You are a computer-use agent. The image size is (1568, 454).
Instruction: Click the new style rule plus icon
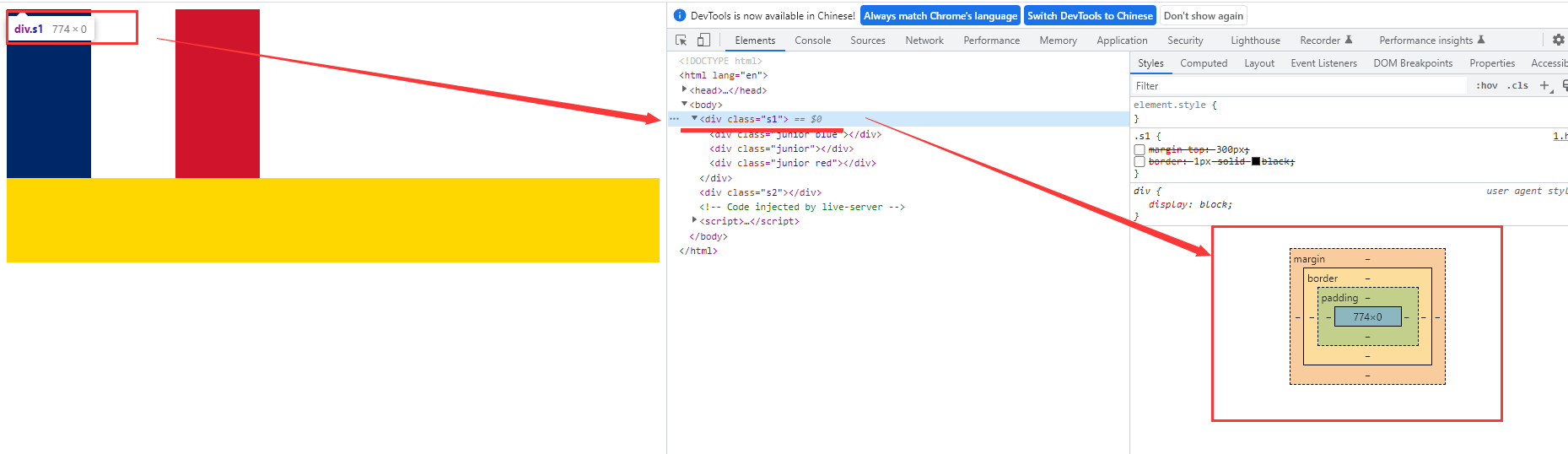coord(1544,85)
